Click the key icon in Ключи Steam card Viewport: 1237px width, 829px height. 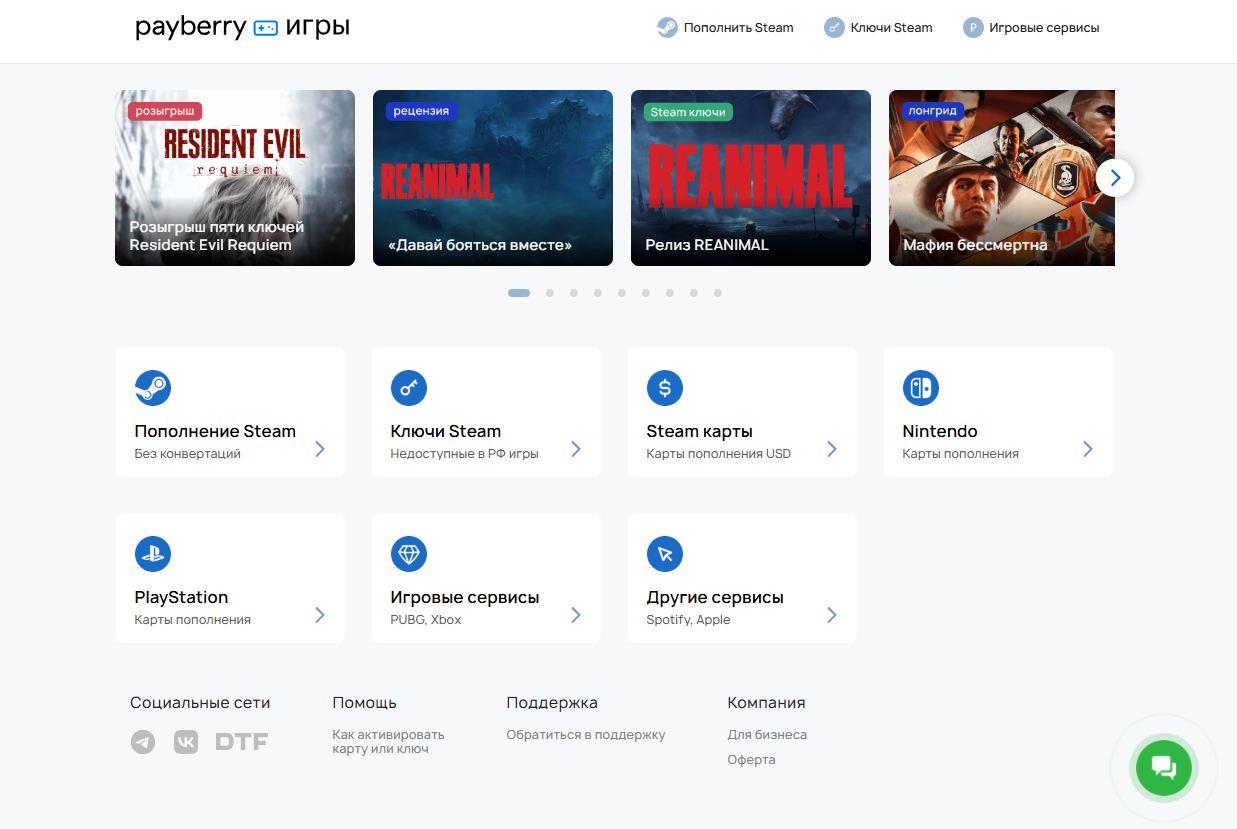point(409,388)
